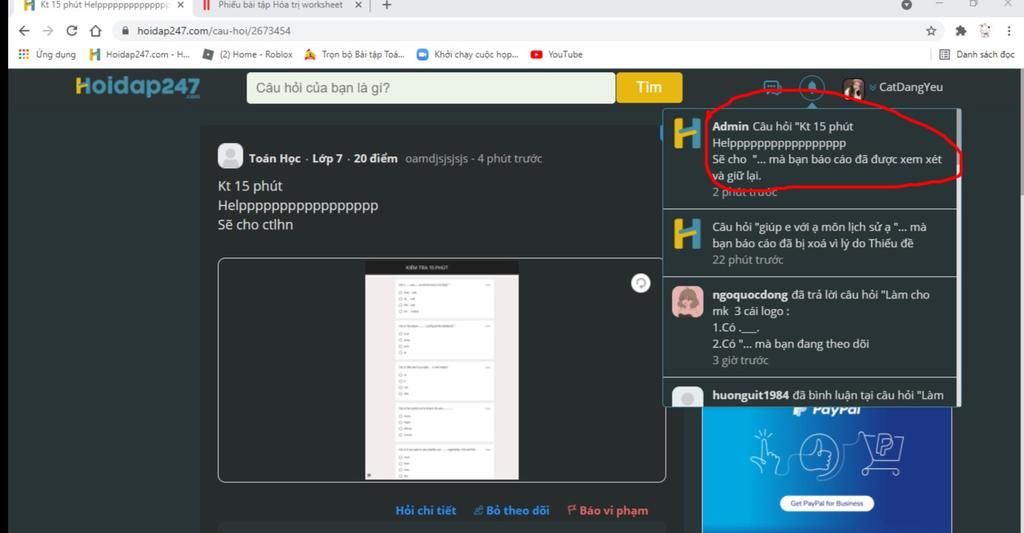Click the Get PayPal for Business button
1024x533 pixels.
(827, 503)
